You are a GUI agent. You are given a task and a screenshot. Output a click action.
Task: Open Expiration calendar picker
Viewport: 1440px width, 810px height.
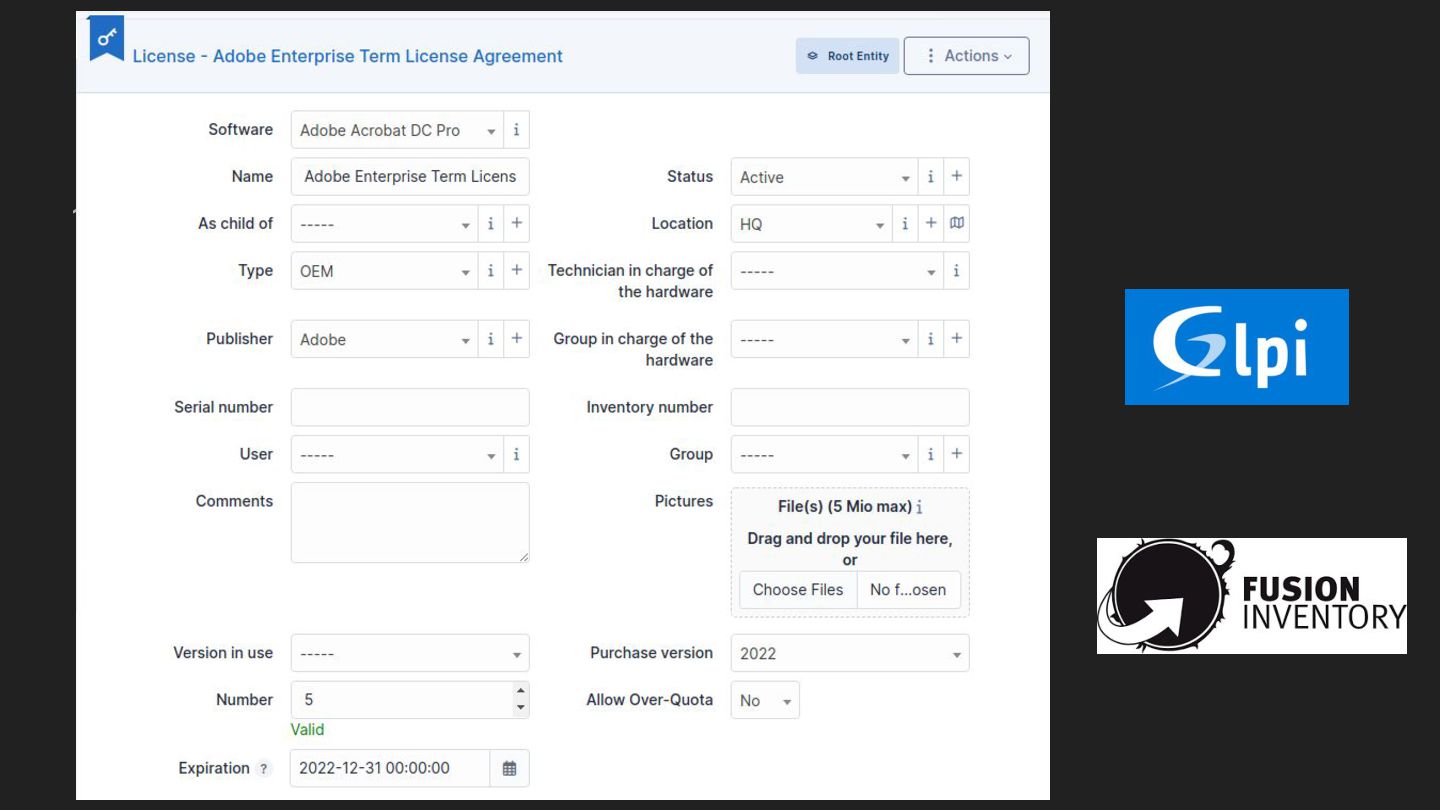point(509,768)
